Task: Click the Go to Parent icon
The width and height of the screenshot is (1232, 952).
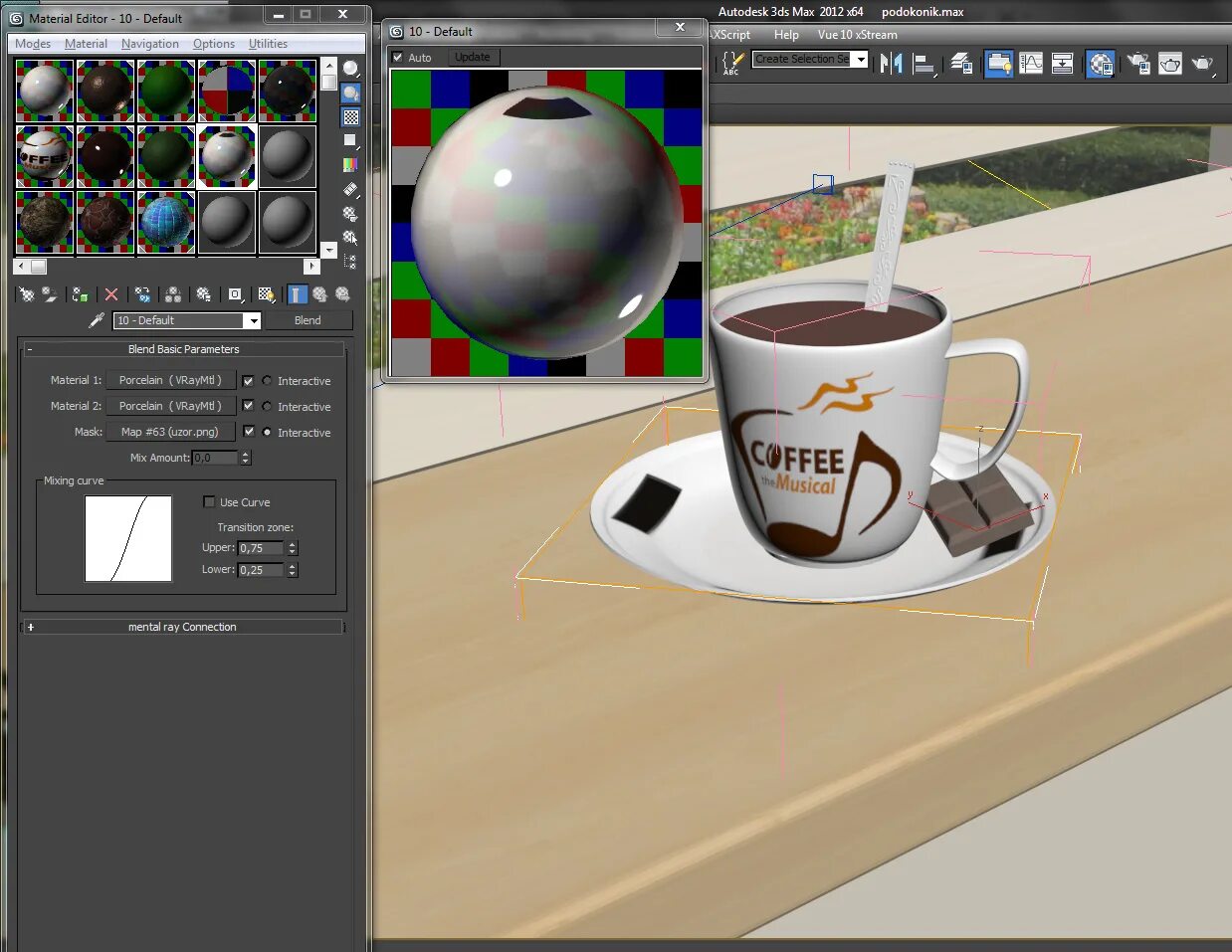Action: click(x=319, y=294)
